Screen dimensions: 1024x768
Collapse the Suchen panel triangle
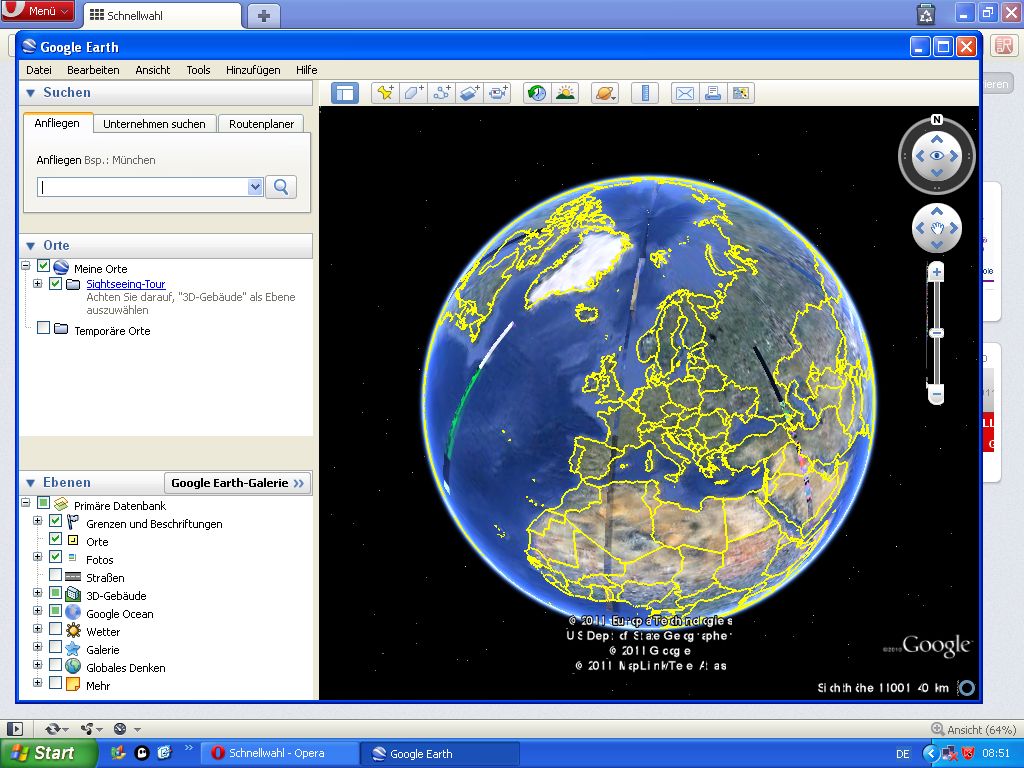30,93
